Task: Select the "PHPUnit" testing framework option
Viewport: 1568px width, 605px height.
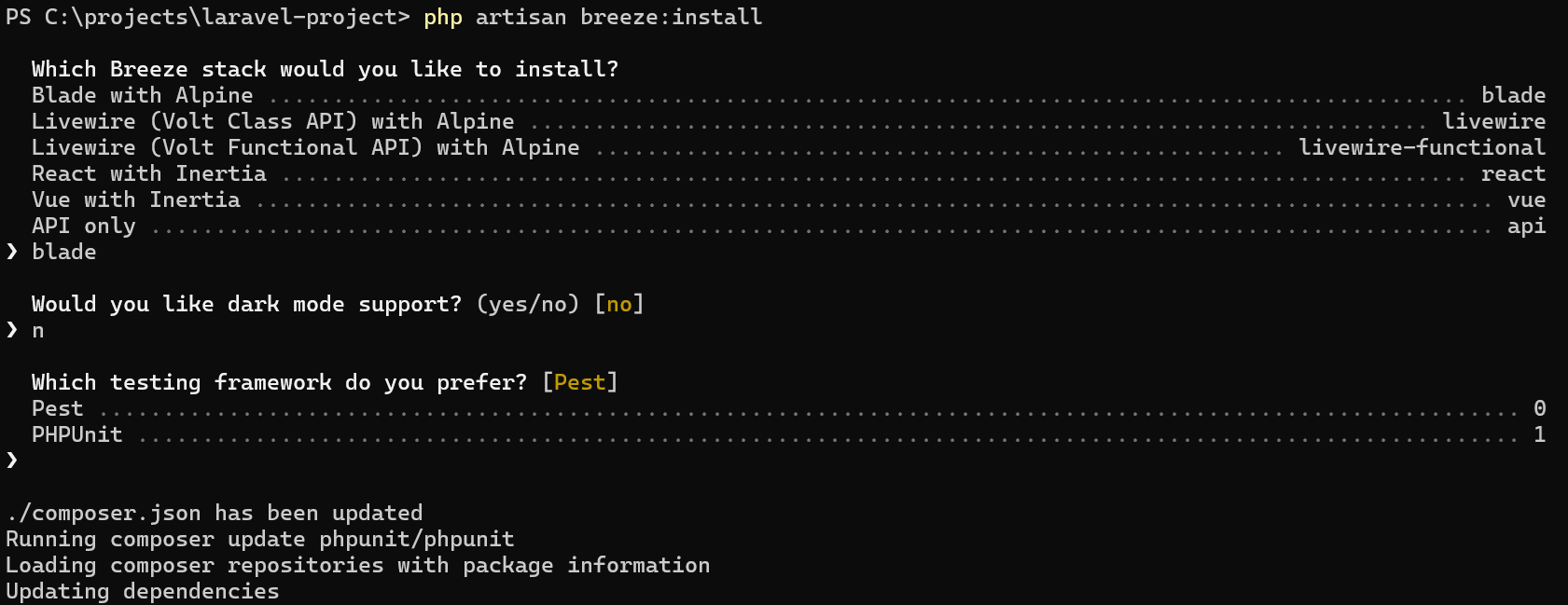Action: tap(76, 434)
